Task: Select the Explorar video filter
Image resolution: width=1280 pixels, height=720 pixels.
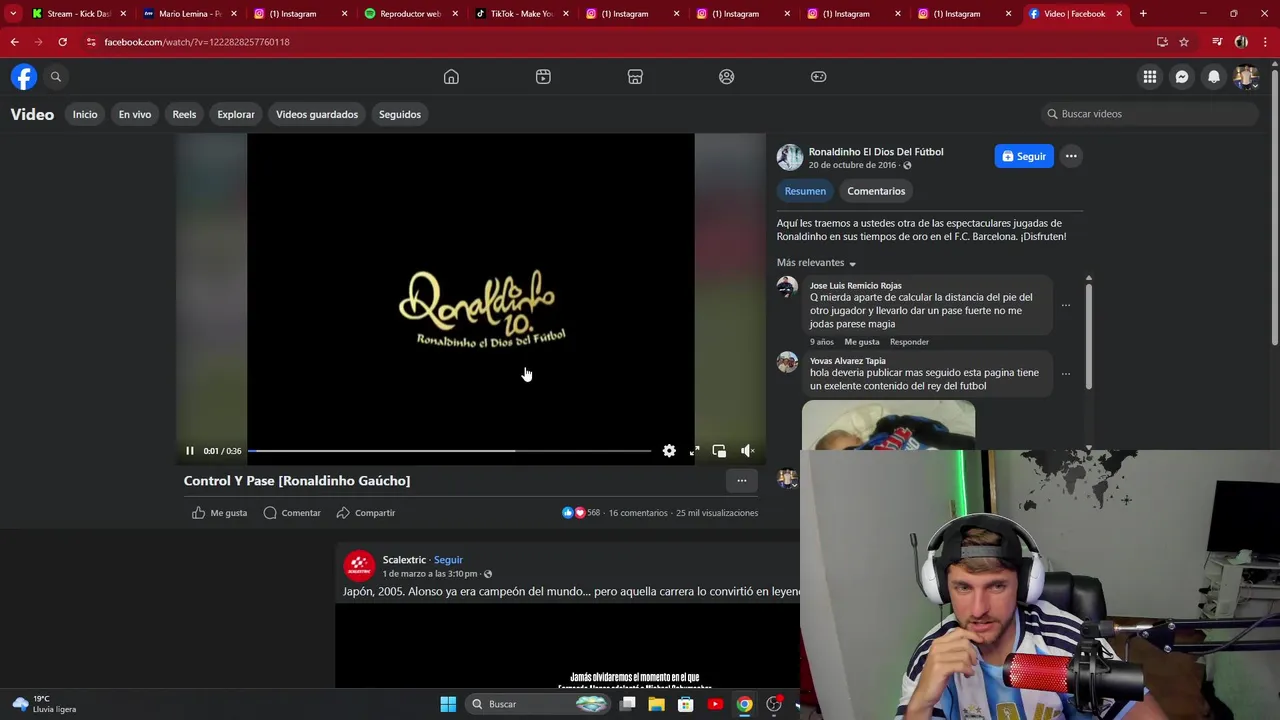Action: point(236,114)
